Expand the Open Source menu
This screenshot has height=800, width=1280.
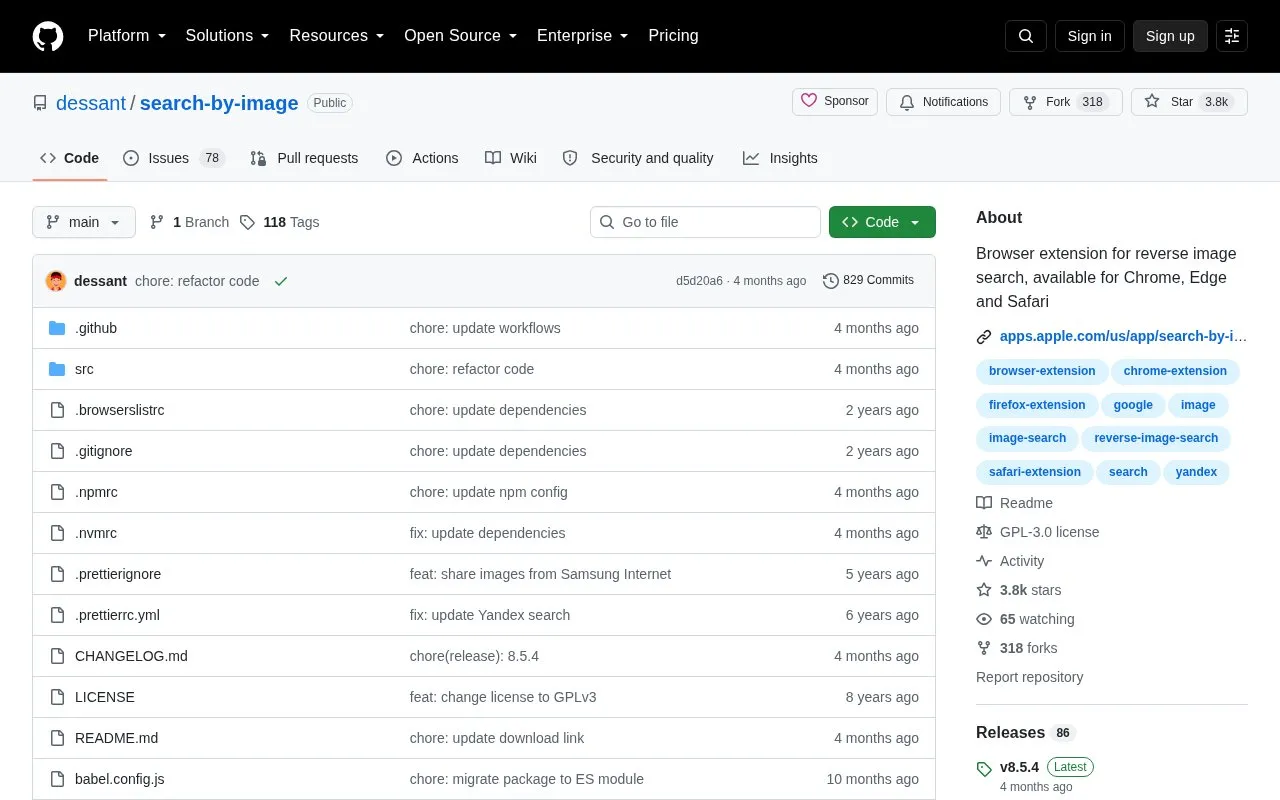461,36
